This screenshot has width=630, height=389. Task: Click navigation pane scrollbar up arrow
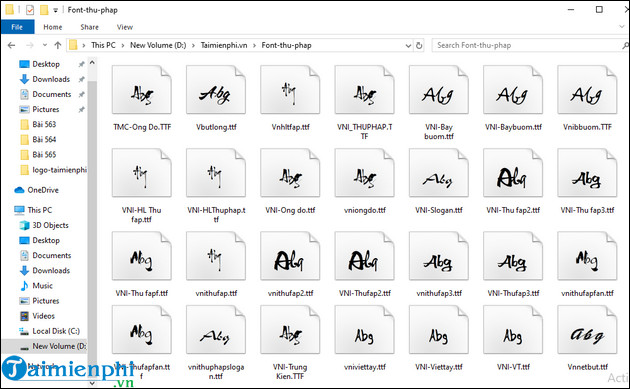92,63
